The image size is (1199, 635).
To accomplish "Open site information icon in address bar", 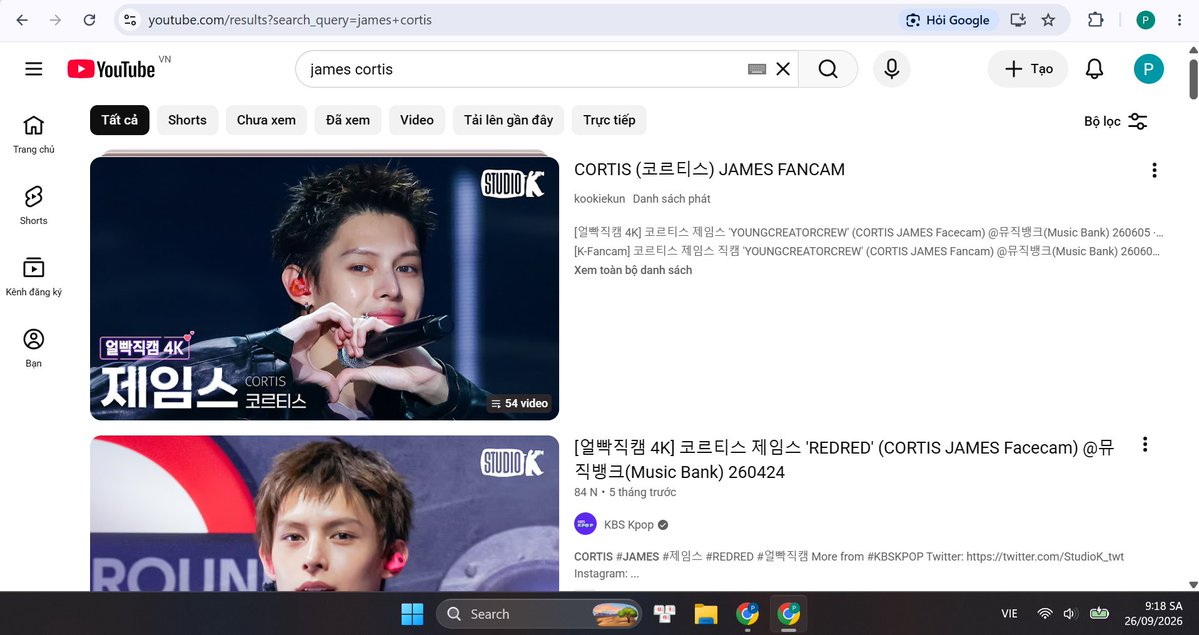I will point(130,20).
